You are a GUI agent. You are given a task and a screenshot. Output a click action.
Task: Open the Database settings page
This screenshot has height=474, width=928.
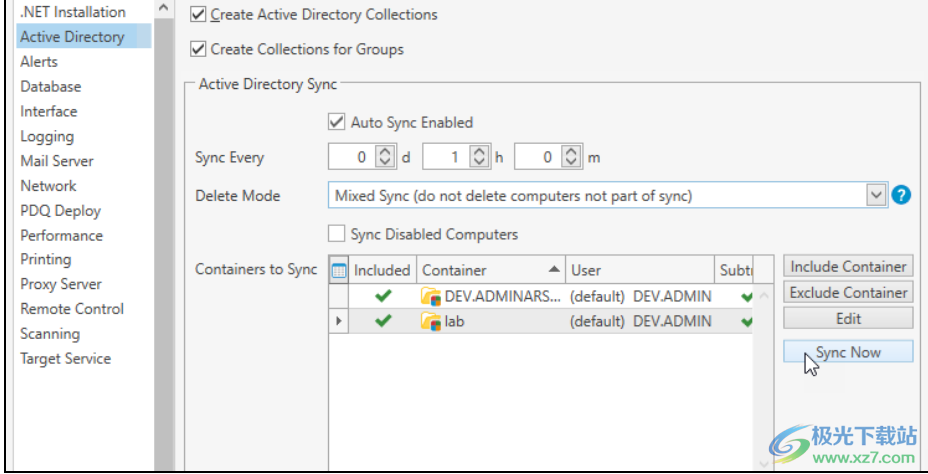(51, 86)
